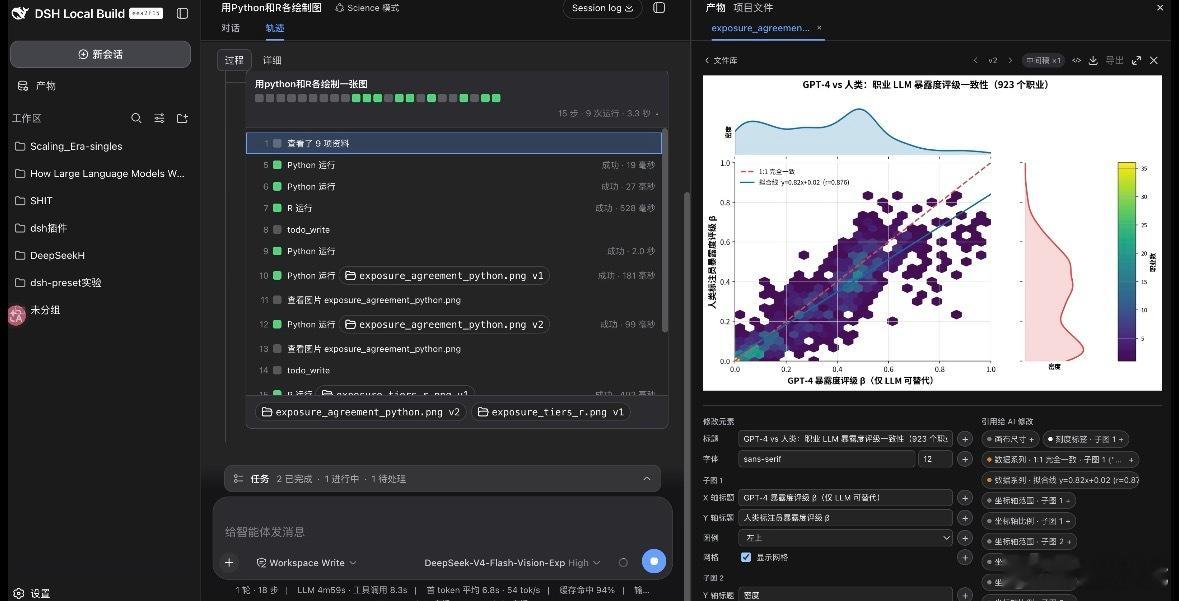The width and height of the screenshot is (1179, 601).
Task: Switch to the 轨迹 trajectory tab
Action: 274,28
